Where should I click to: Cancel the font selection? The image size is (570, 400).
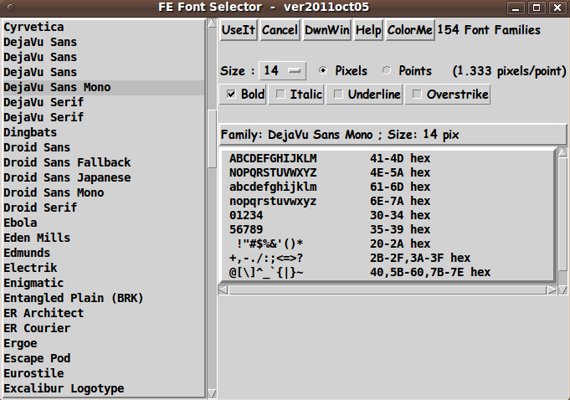point(280,30)
